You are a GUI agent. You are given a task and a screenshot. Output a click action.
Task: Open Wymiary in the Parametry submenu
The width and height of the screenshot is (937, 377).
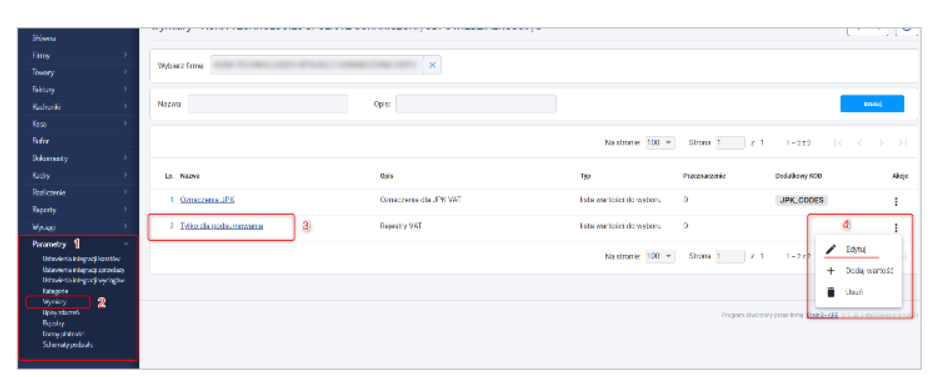point(54,302)
